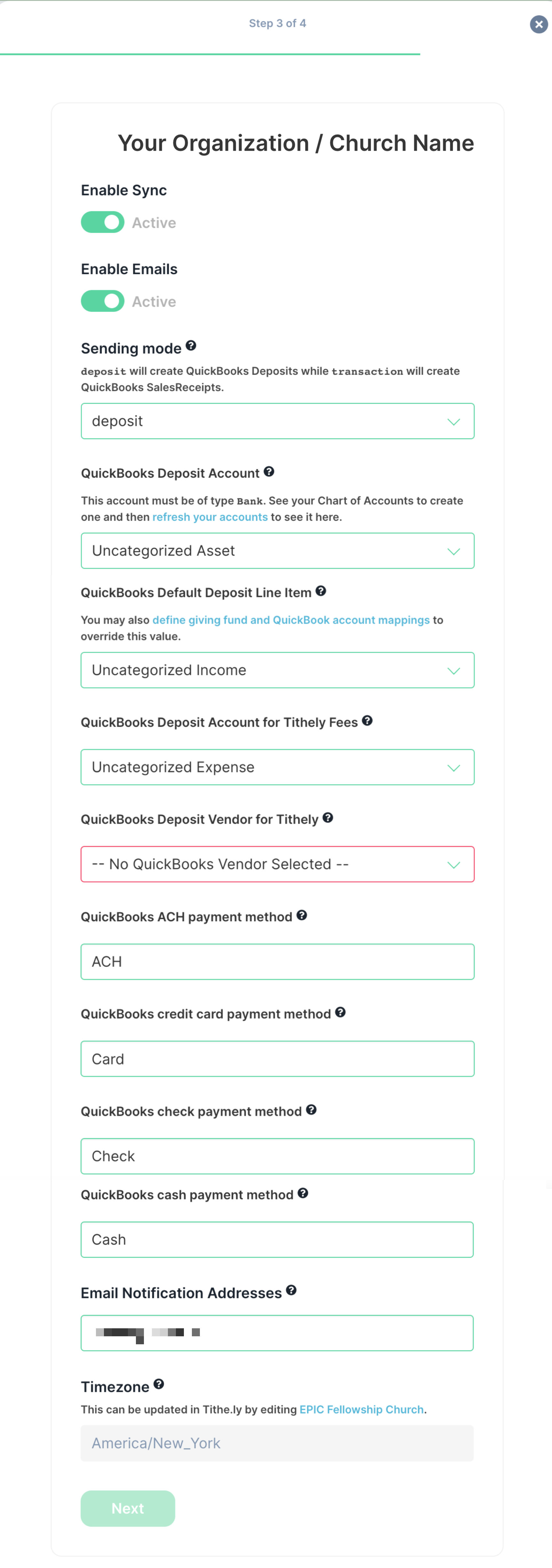This screenshot has height=1568, width=552.
Task: Show help for Tithely Fees deposit account
Action: click(367, 721)
